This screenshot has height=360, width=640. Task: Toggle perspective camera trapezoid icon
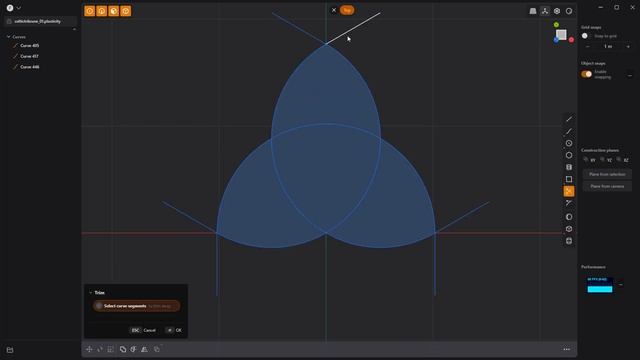[533, 11]
